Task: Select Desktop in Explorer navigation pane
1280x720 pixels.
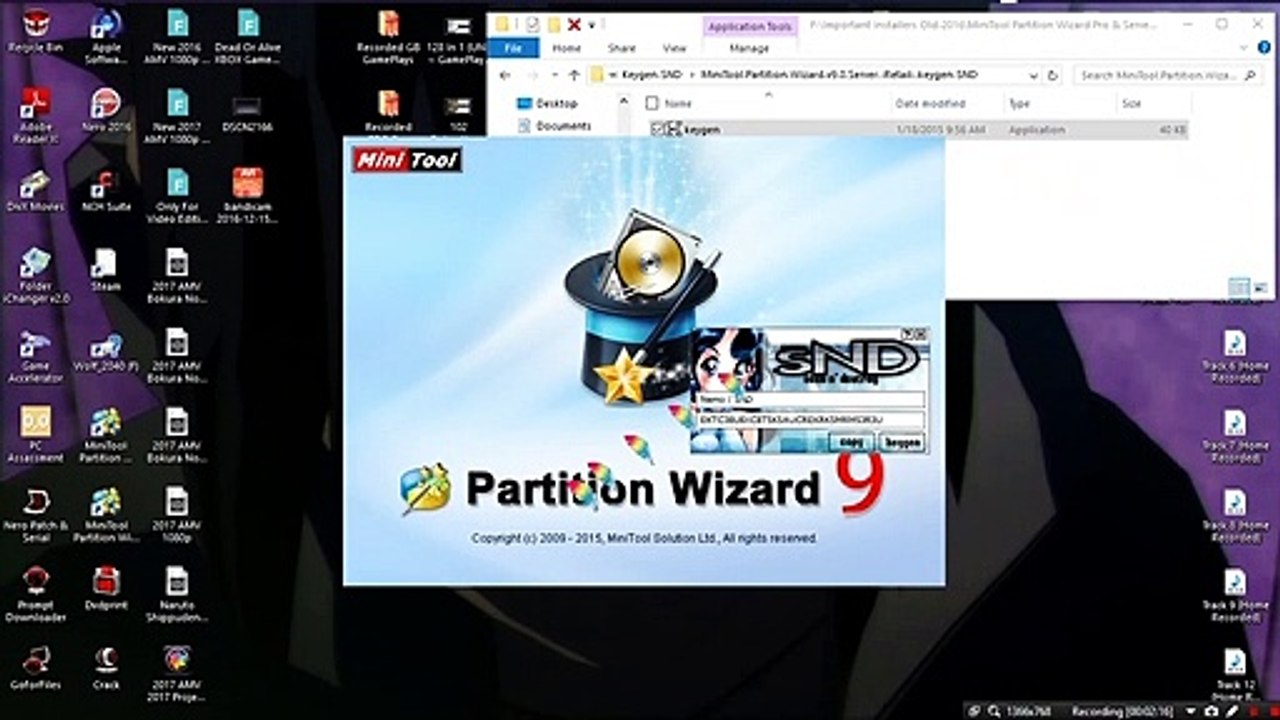Action: (547, 103)
